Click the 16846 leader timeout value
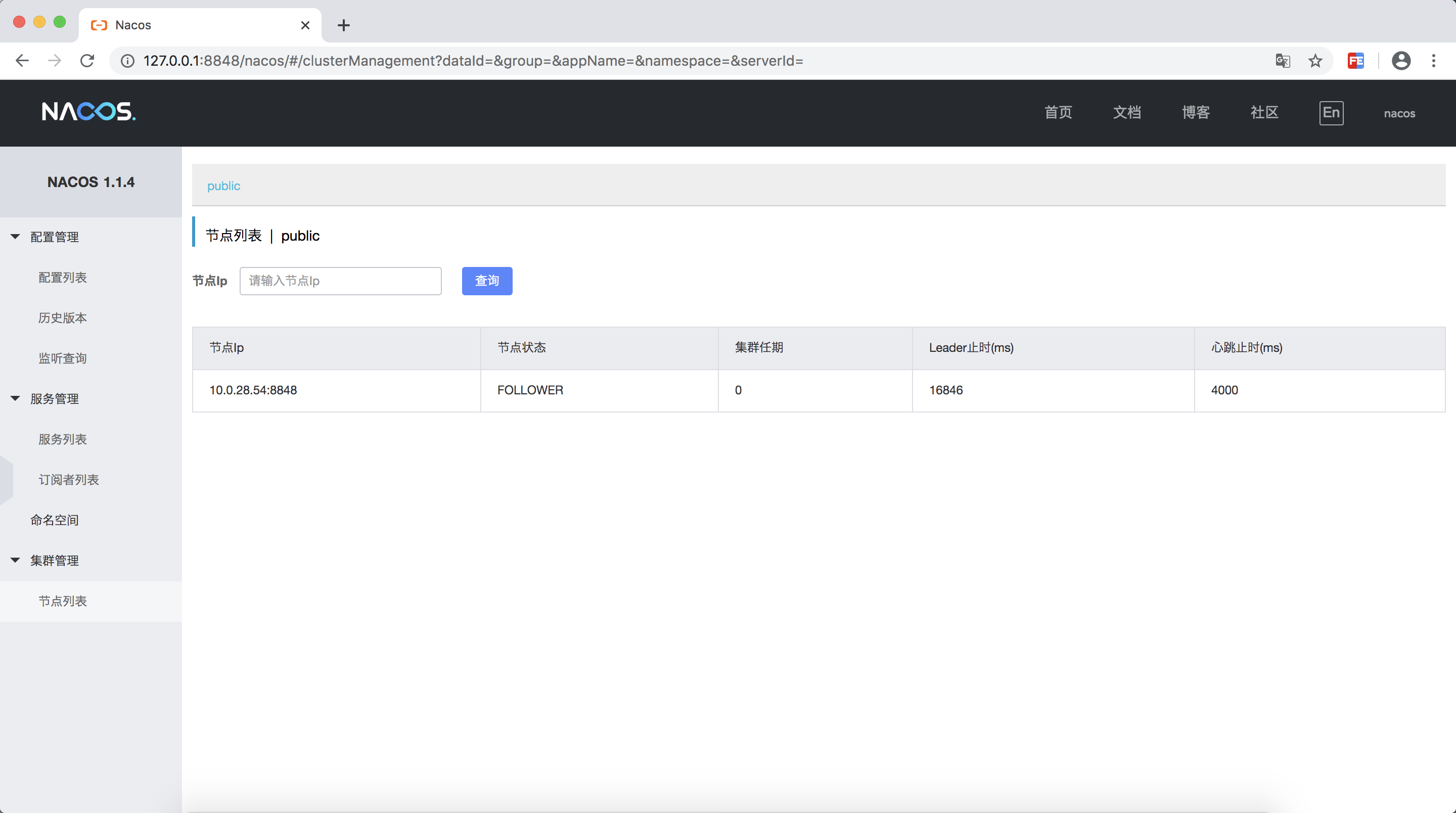This screenshot has height=813, width=1456. click(x=945, y=390)
